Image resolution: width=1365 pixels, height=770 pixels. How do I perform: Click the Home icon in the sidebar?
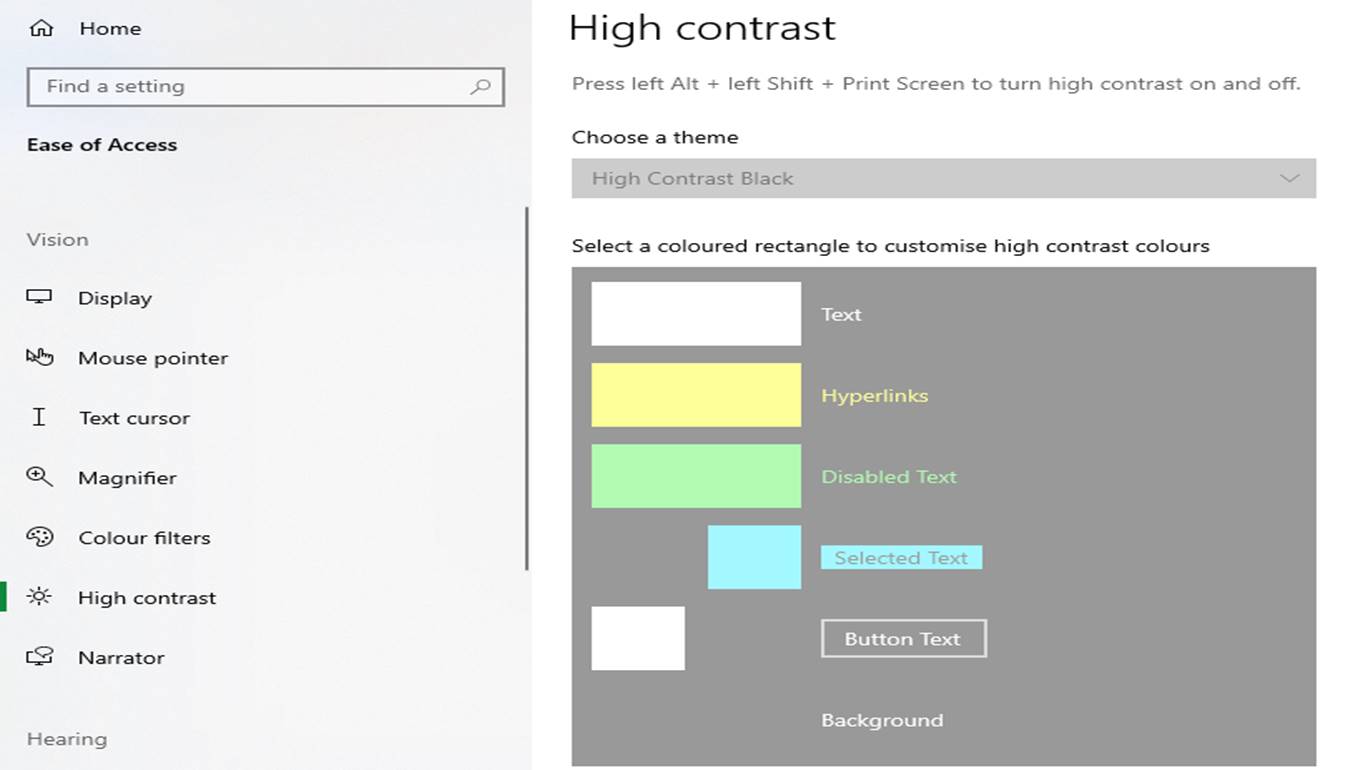coord(40,28)
